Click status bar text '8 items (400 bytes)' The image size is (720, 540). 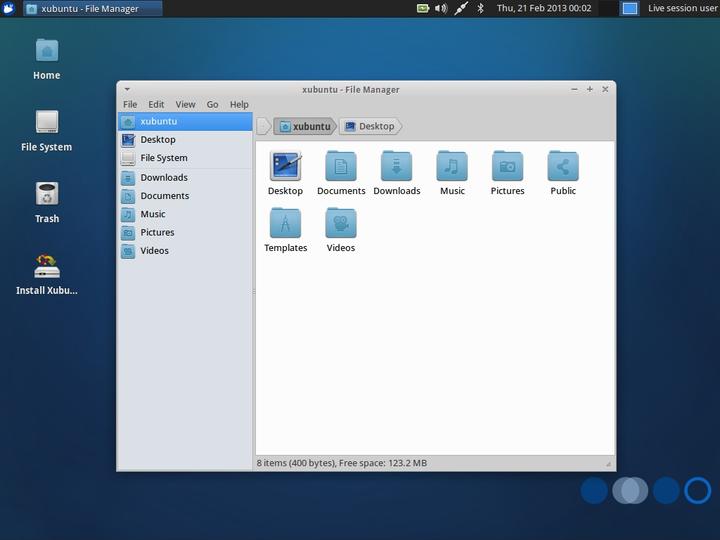click(x=295, y=463)
